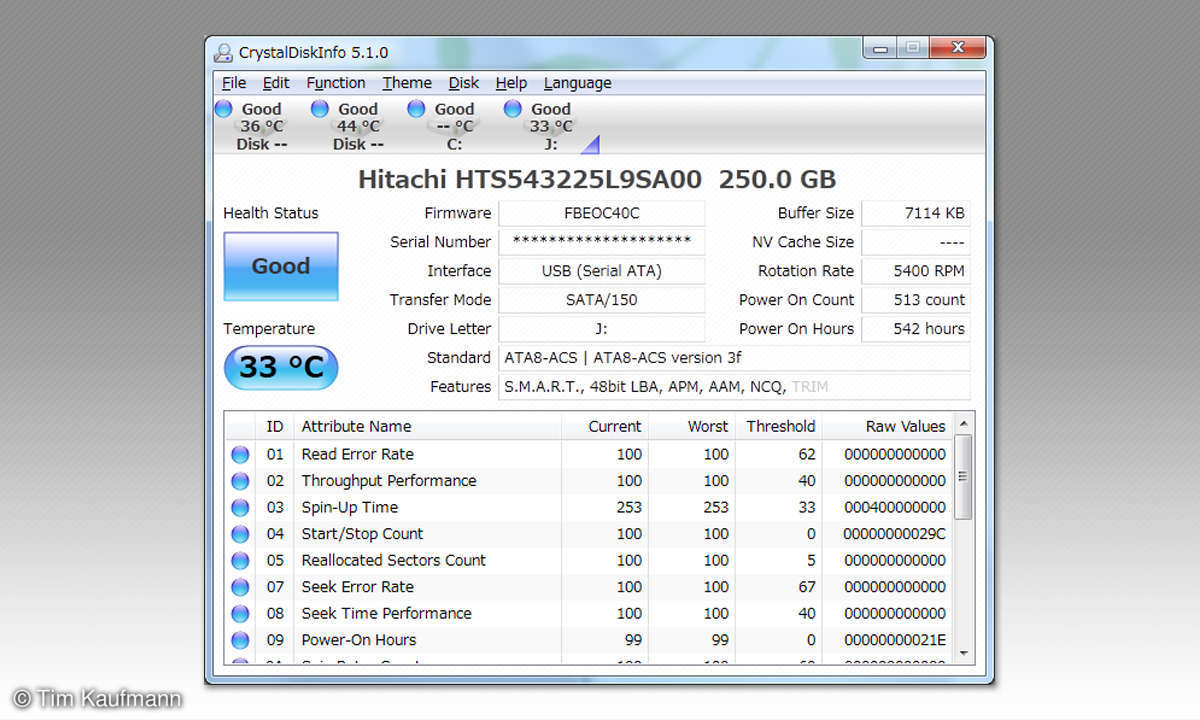Click the Rotation Rate field 5400 RPM

click(x=916, y=271)
